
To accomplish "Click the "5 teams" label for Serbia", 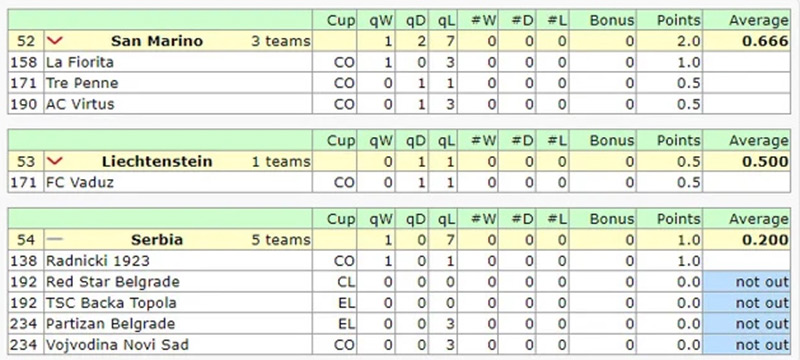I will [x=281, y=239].
